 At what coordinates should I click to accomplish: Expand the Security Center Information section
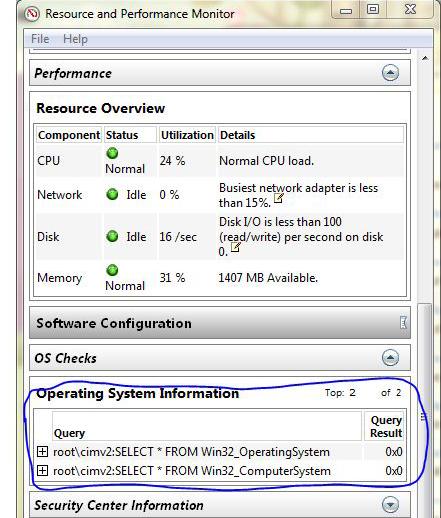coord(390,505)
